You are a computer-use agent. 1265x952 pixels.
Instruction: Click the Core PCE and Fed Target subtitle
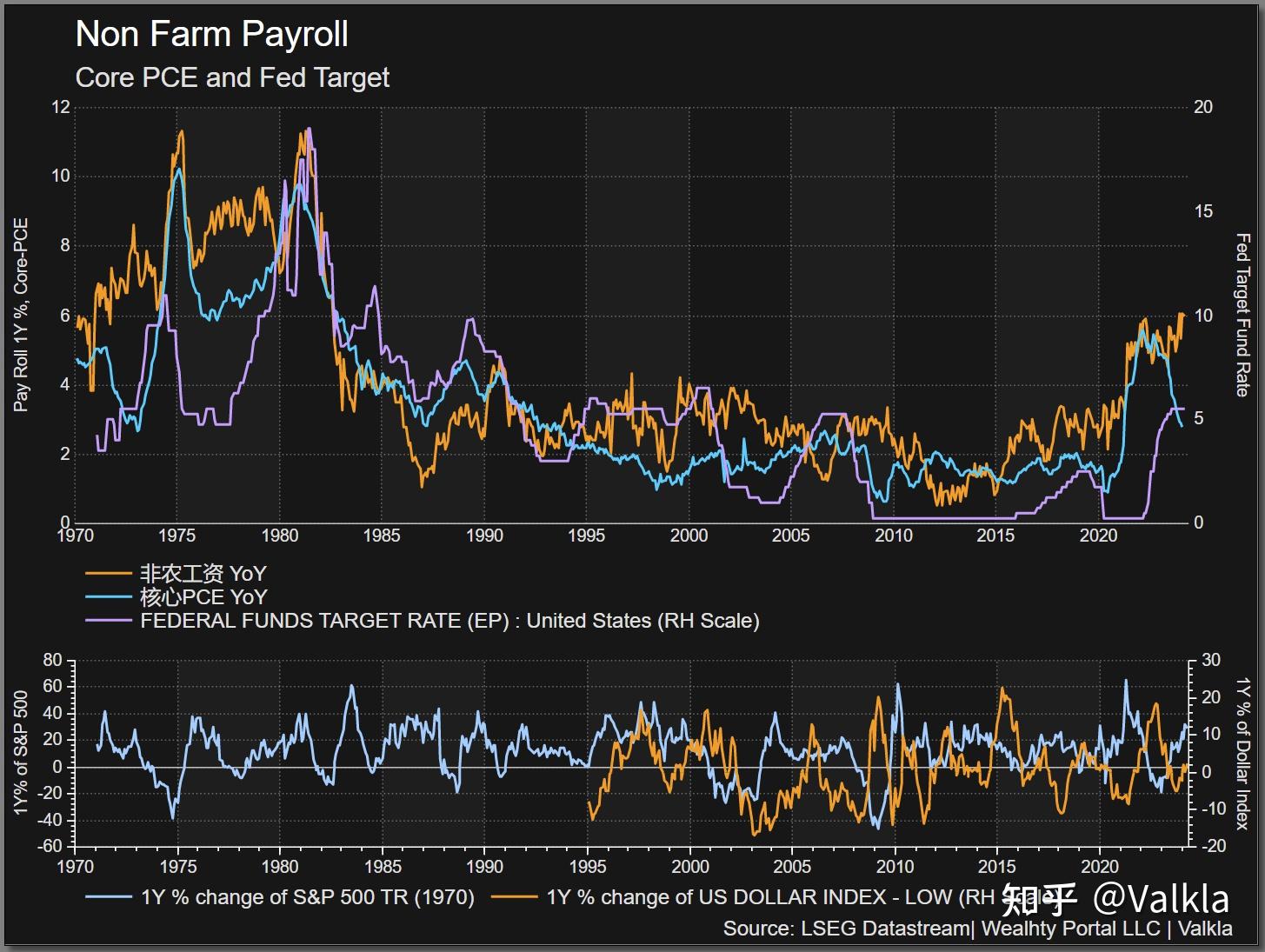pyautogui.click(x=232, y=77)
